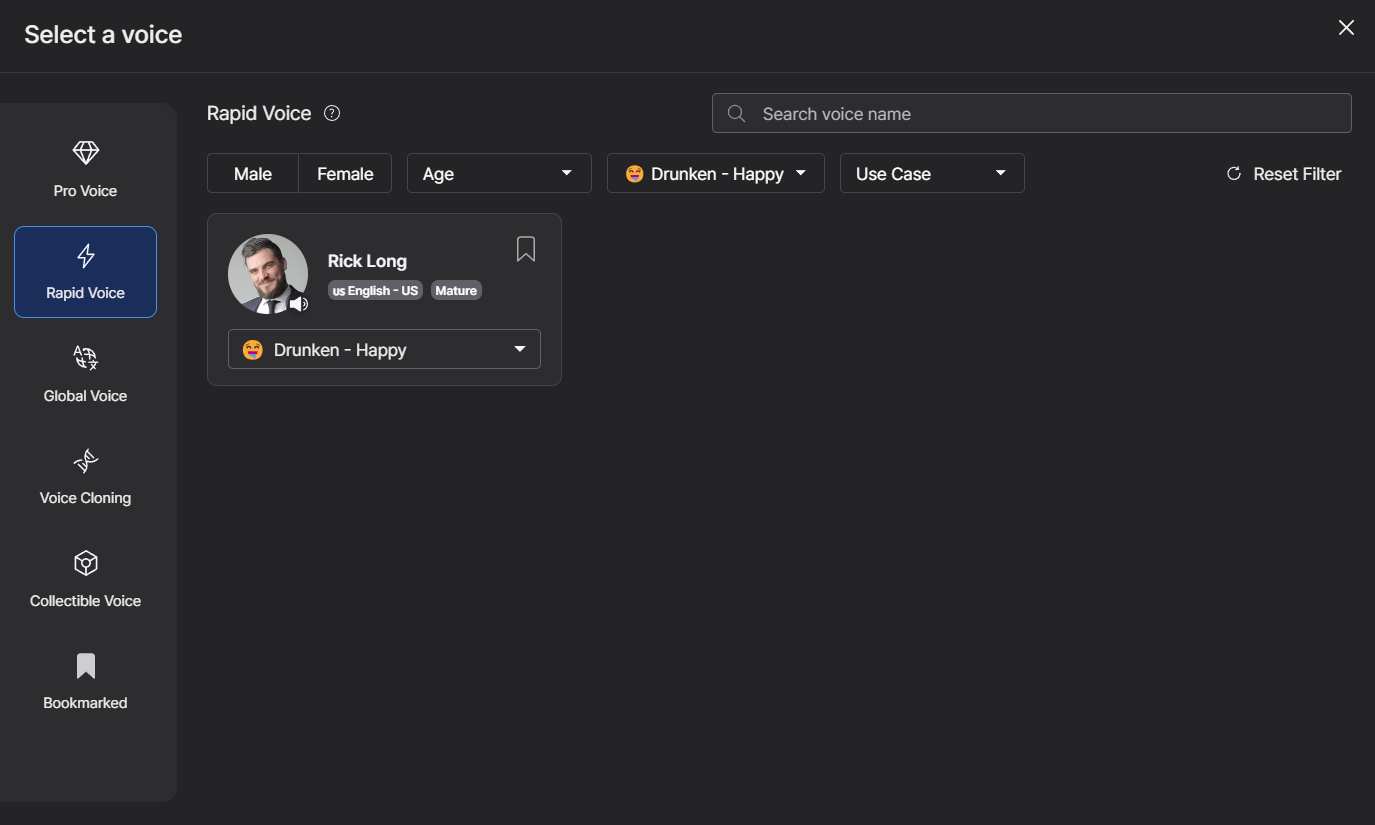The width and height of the screenshot is (1375, 825).
Task: Toggle the Female gender filter
Action: [x=345, y=174]
